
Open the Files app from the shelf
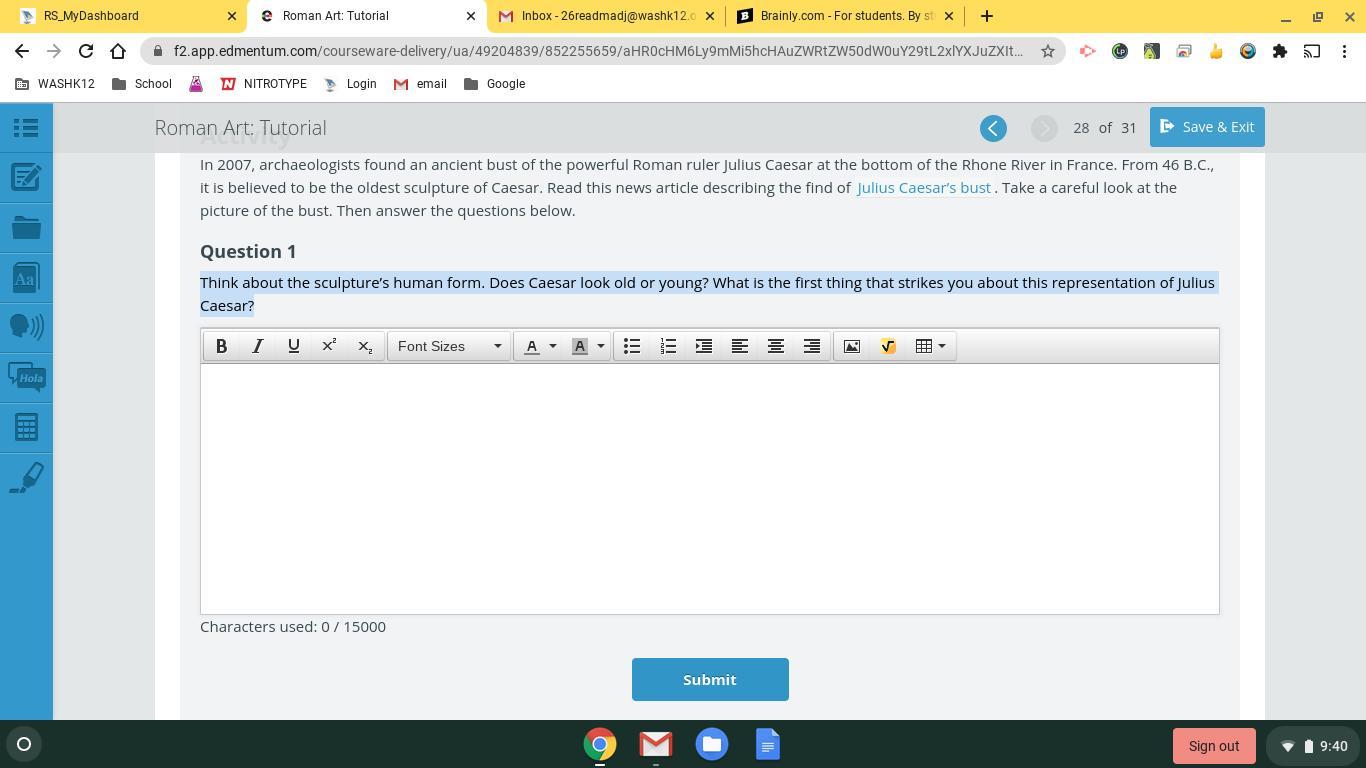click(712, 744)
